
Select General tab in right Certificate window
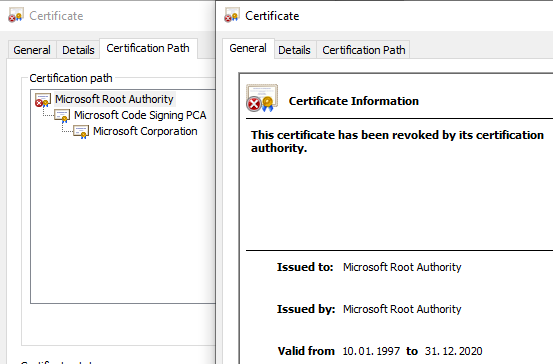point(248,48)
